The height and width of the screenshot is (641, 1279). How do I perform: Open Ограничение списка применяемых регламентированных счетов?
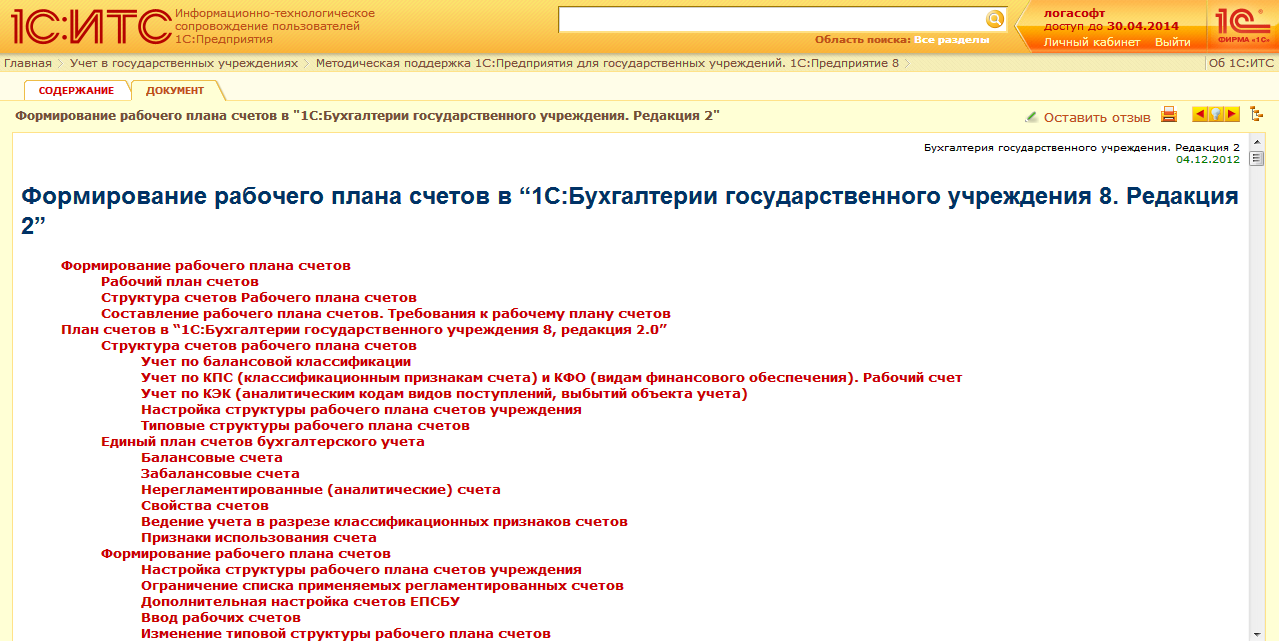pyautogui.click(x=382, y=586)
